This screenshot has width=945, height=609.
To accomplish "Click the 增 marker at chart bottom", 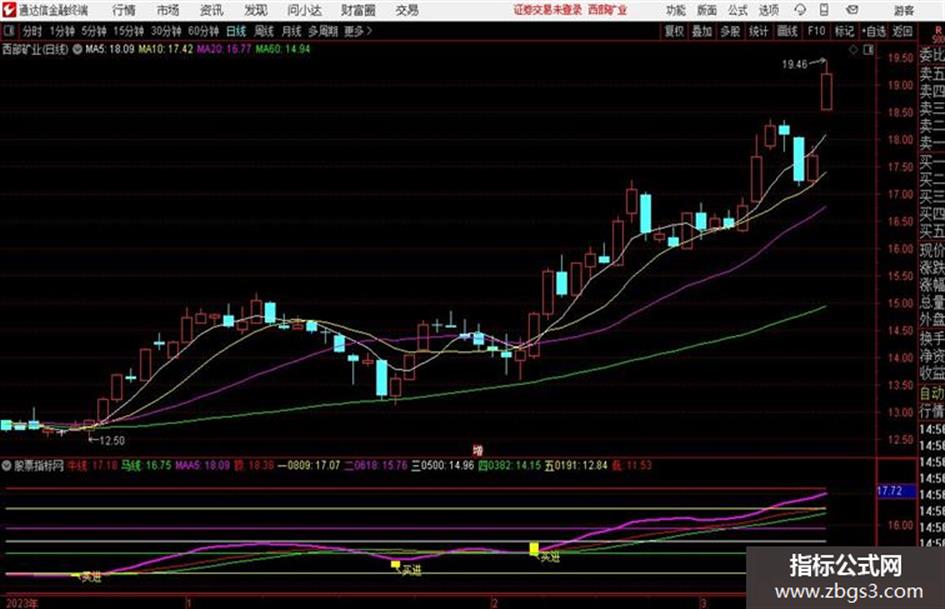I will point(478,450).
